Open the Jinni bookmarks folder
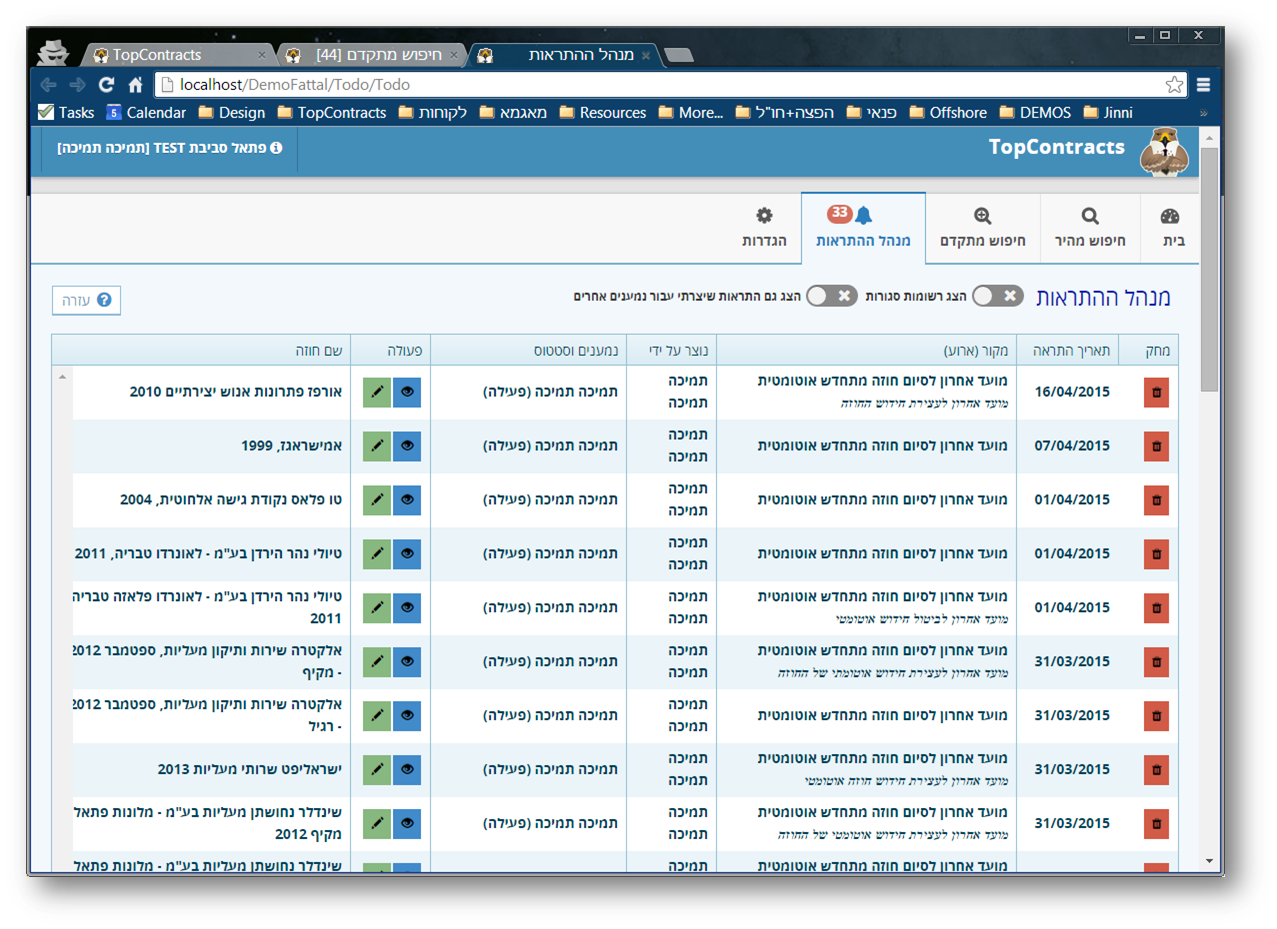Viewport: 1277px width, 929px height. [1108, 112]
